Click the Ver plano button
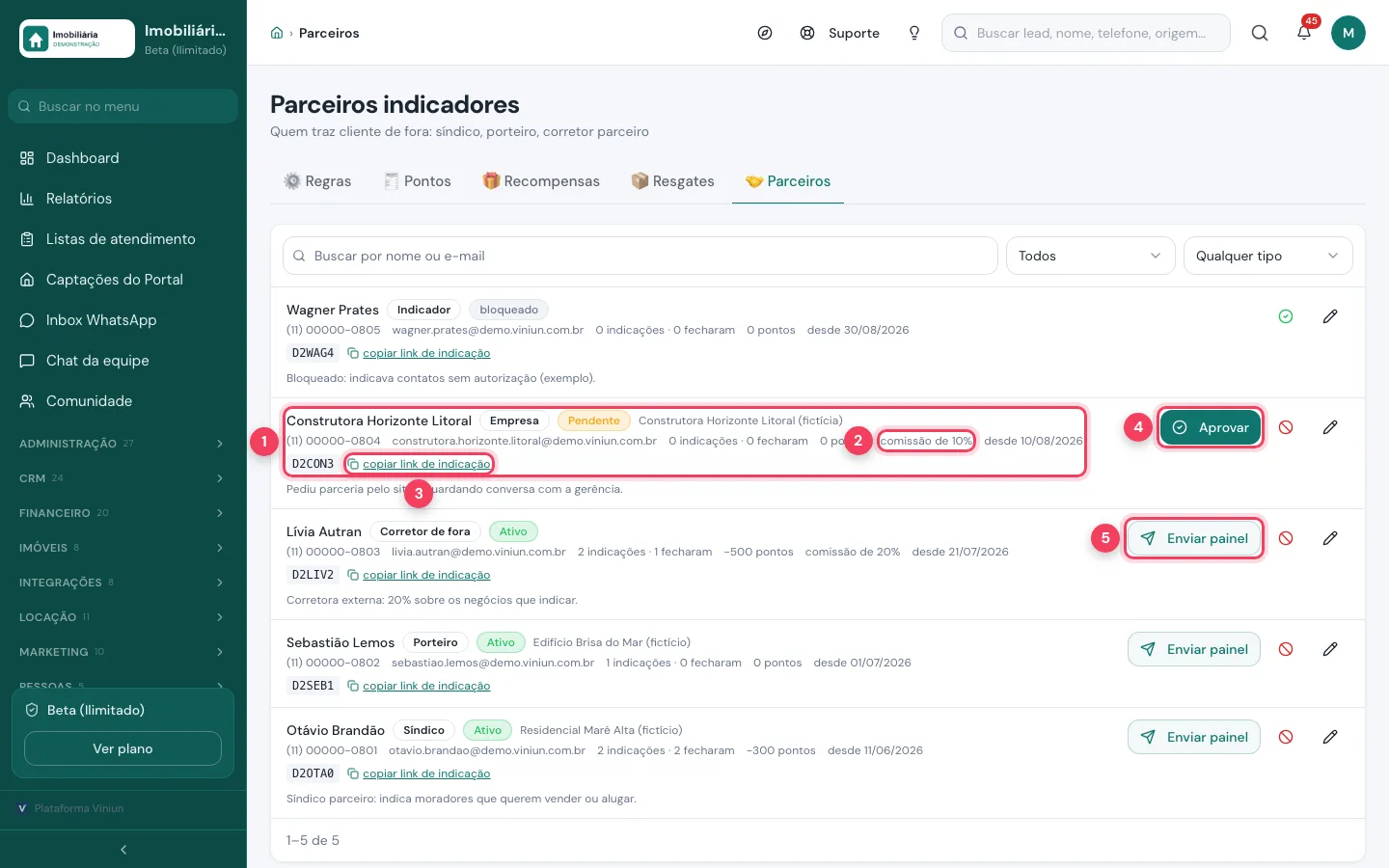The image size is (1389, 868). [123, 748]
